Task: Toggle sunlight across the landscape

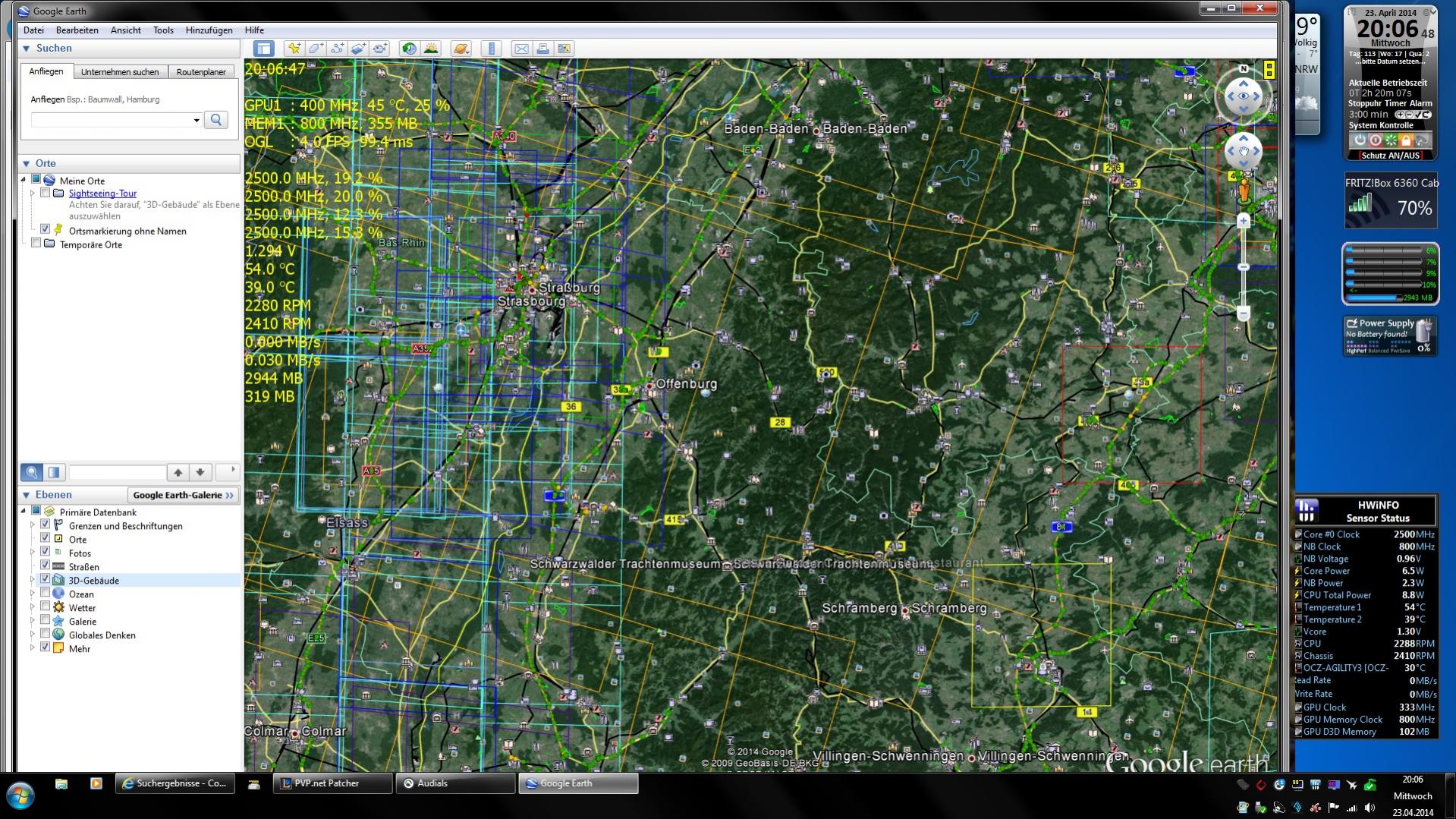Action: click(x=431, y=49)
